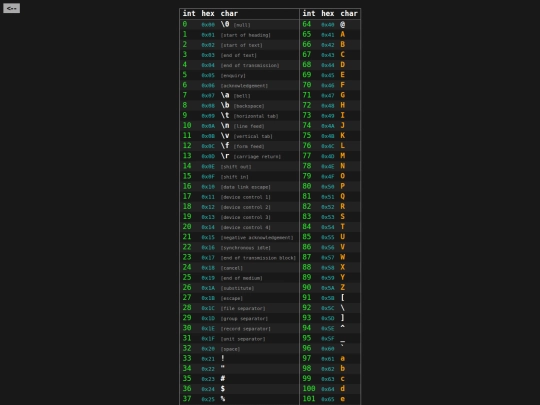Viewport: 540px width, 405px height.
Task: Click the '\0' null character cell
Action: pyautogui.click(x=225, y=24)
